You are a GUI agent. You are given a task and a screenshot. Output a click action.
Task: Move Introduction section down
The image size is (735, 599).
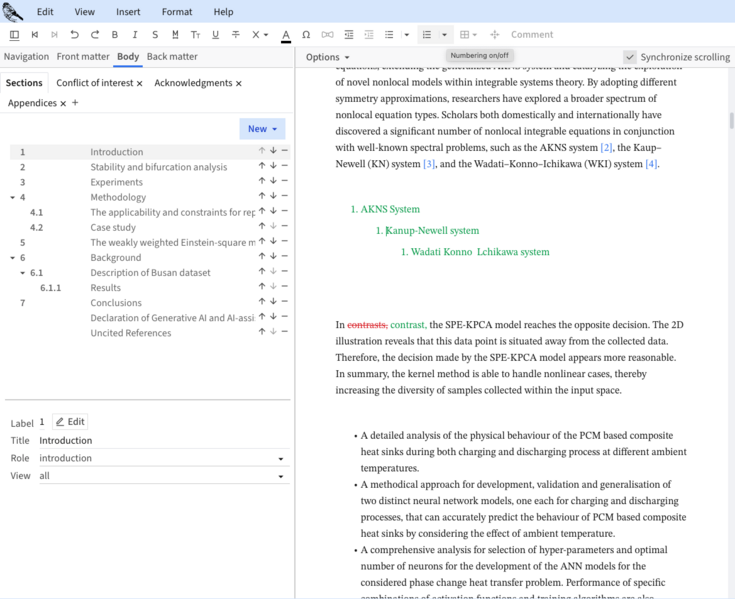[273, 150]
